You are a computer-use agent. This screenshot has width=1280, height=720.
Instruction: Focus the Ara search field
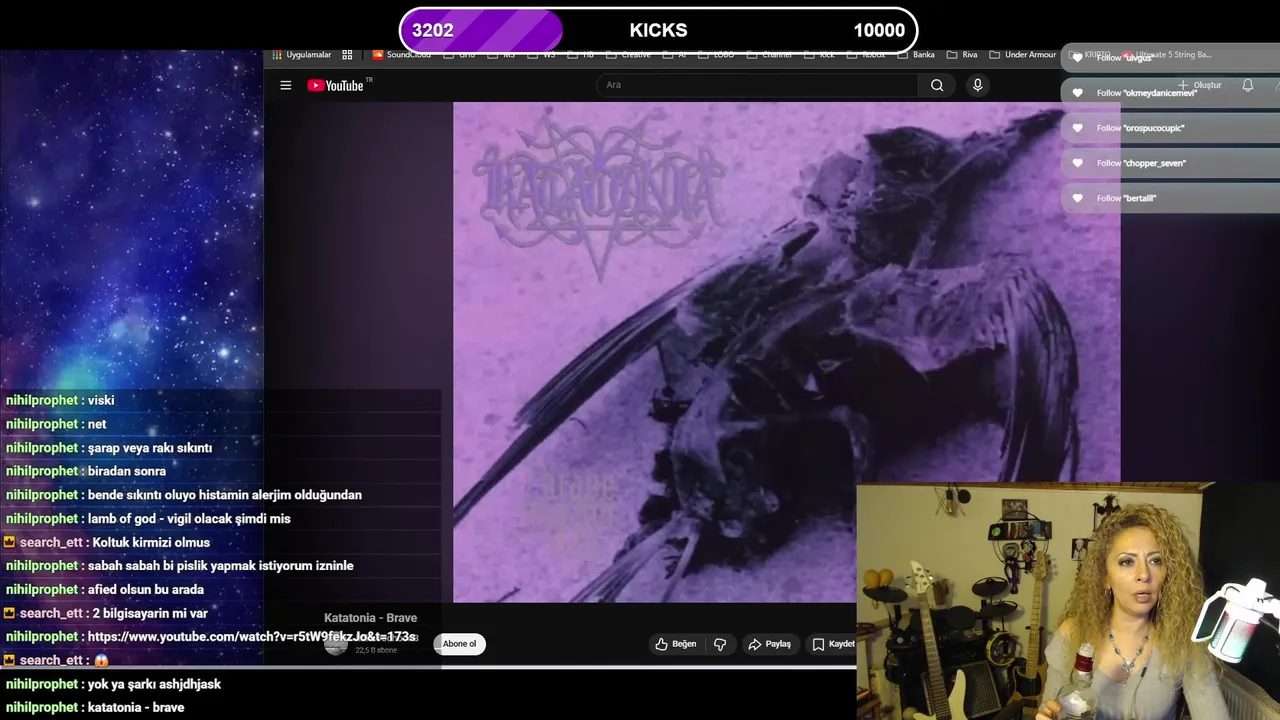757,85
